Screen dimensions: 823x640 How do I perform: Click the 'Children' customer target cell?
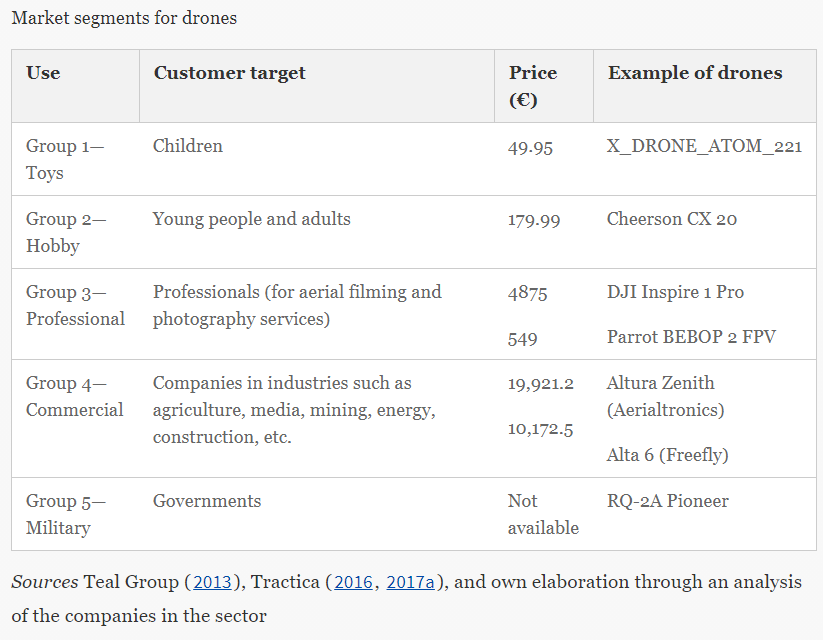[188, 146]
